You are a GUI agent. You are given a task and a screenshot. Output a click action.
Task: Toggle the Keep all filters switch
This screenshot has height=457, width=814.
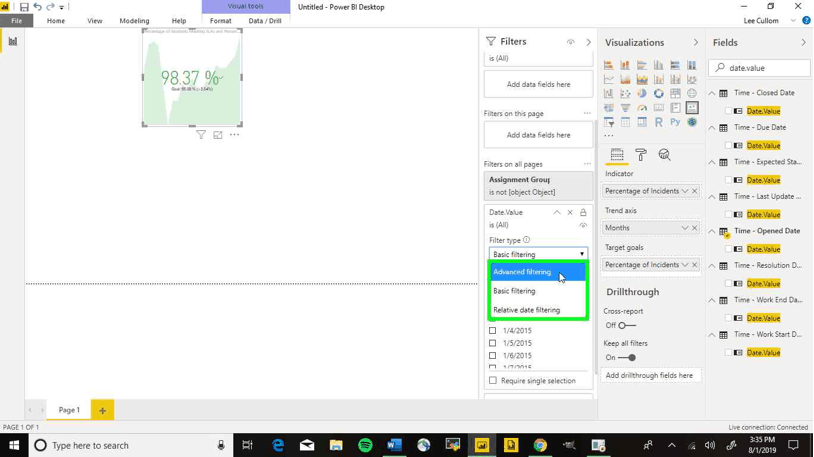click(x=627, y=357)
